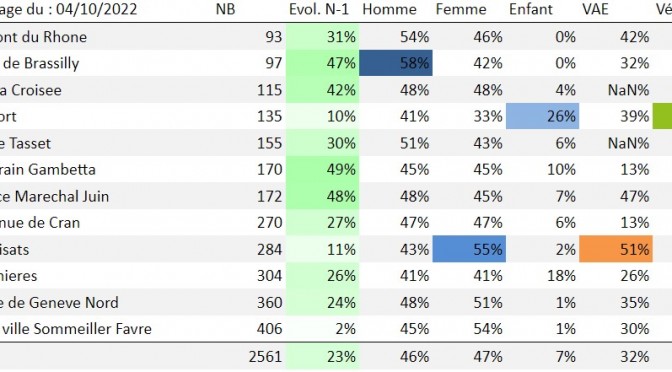The image size is (672, 372).
Task: Select the 406 count cell
Action: coord(270,329)
